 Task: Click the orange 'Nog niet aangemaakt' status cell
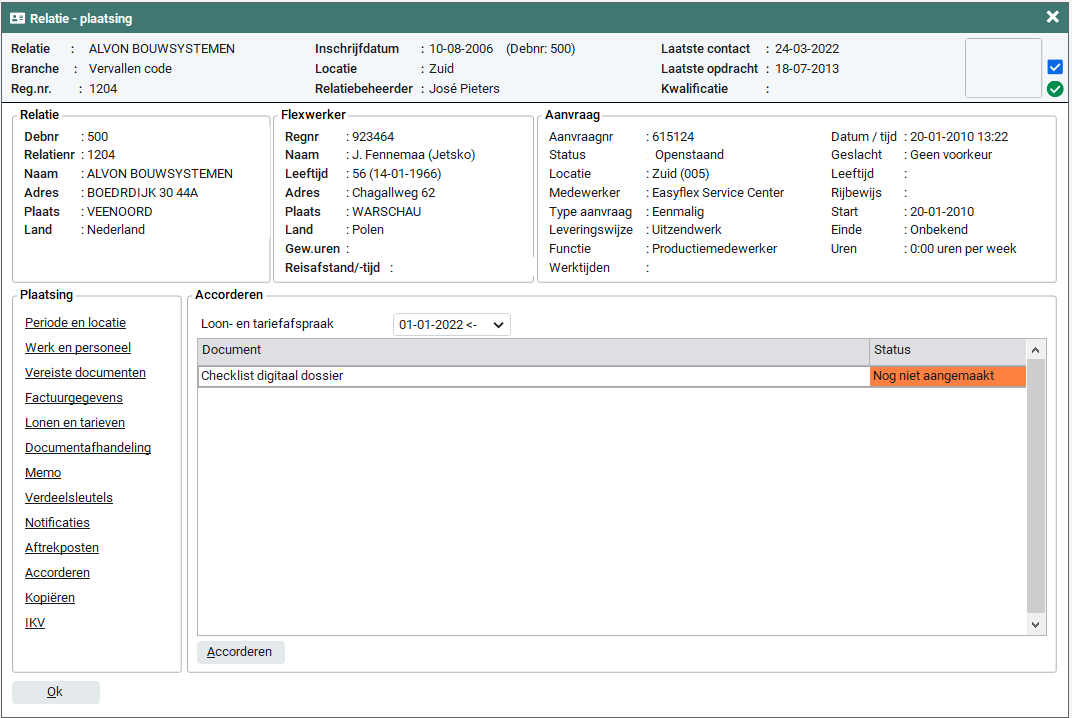(x=947, y=376)
